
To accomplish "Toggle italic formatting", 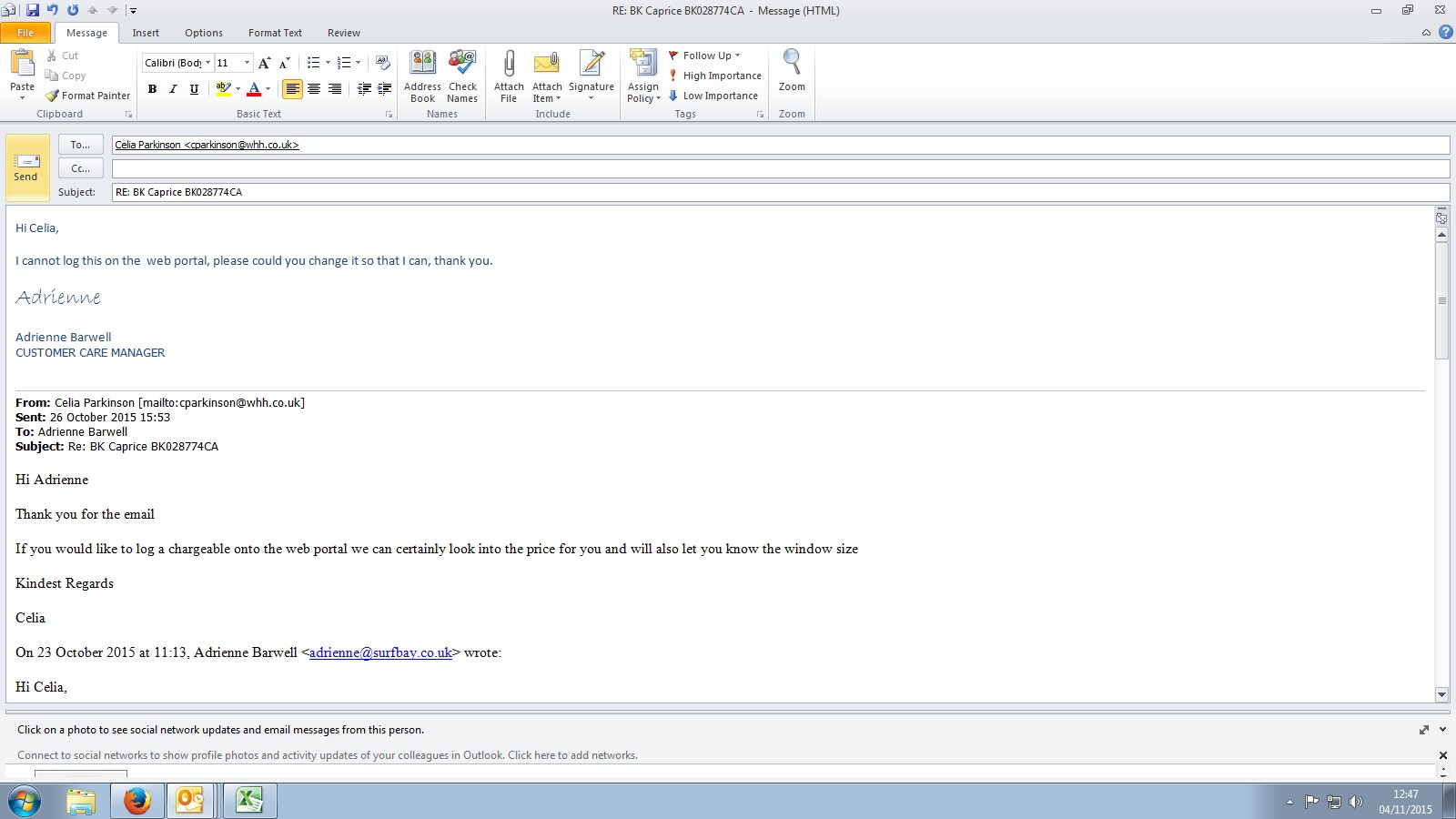I will coord(173,89).
